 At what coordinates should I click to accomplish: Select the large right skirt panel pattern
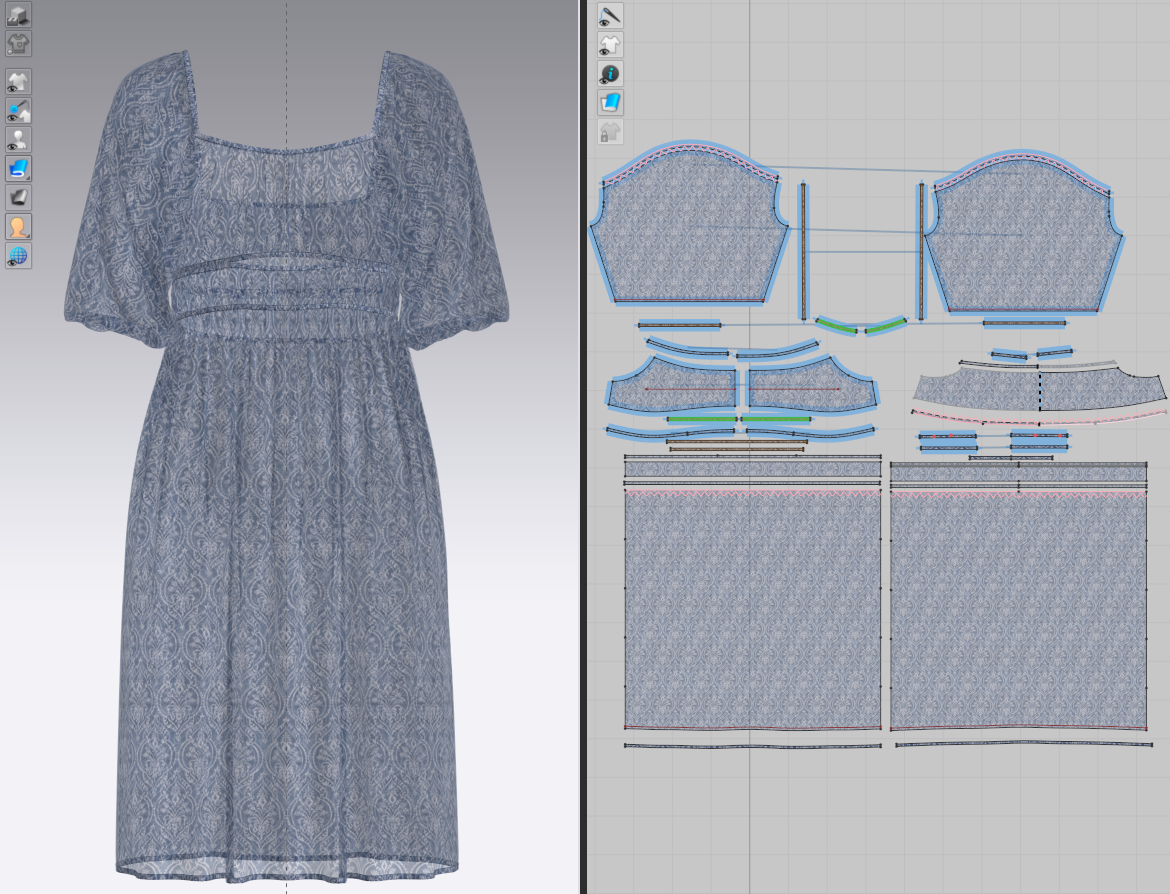coord(1019,608)
